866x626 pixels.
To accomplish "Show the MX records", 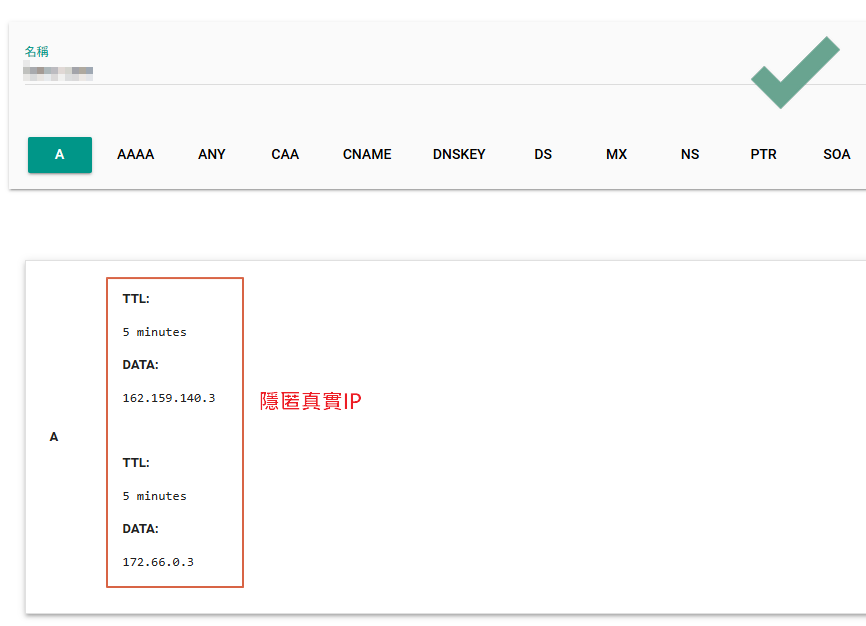I will click(617, 155).
